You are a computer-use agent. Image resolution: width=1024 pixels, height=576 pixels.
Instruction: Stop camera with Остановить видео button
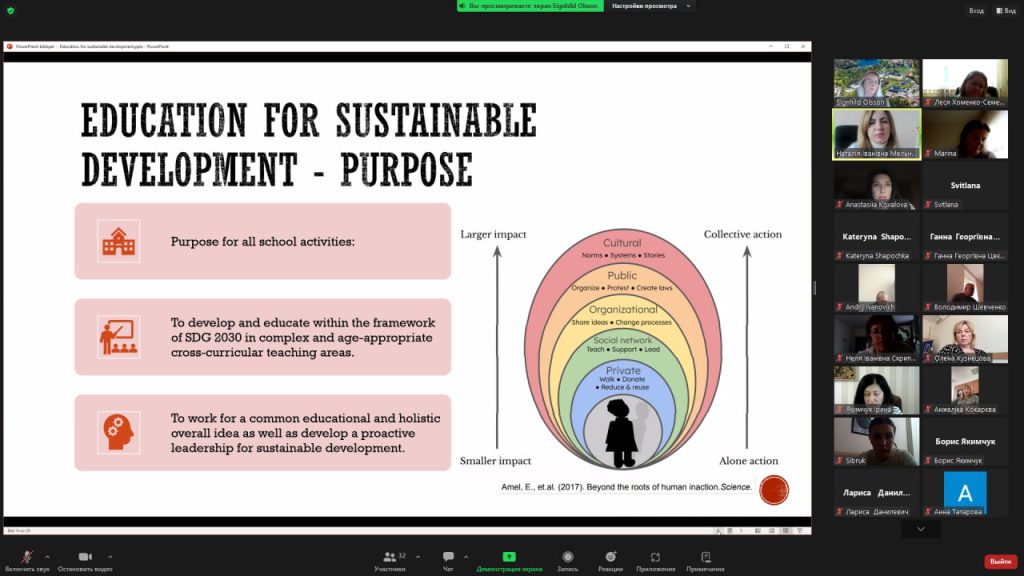[85, 560]
